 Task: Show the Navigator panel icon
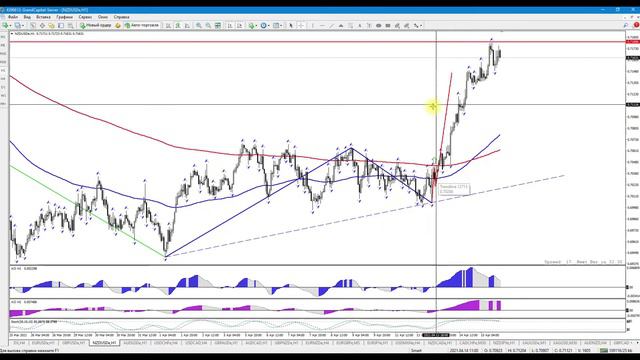pyautogui.click(x=51, y=25)
